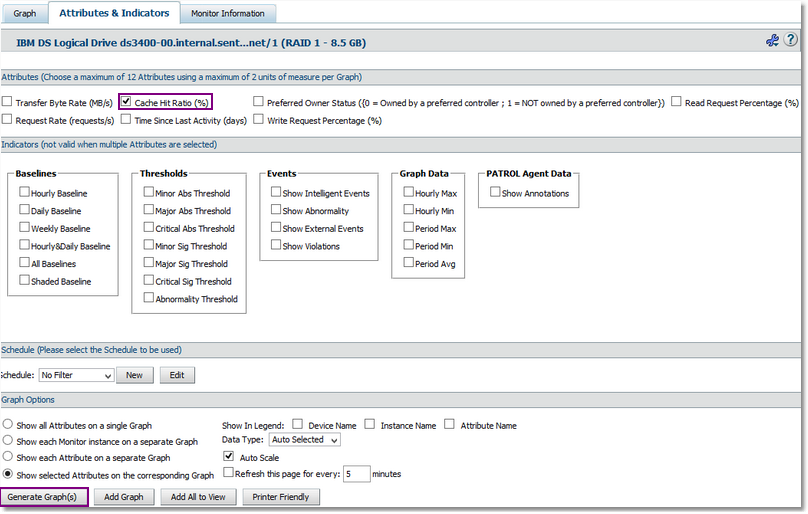This screenshot has height=514, width=808.
Task: Check Hourly Max graph data
Action: (x=408, y=192)
